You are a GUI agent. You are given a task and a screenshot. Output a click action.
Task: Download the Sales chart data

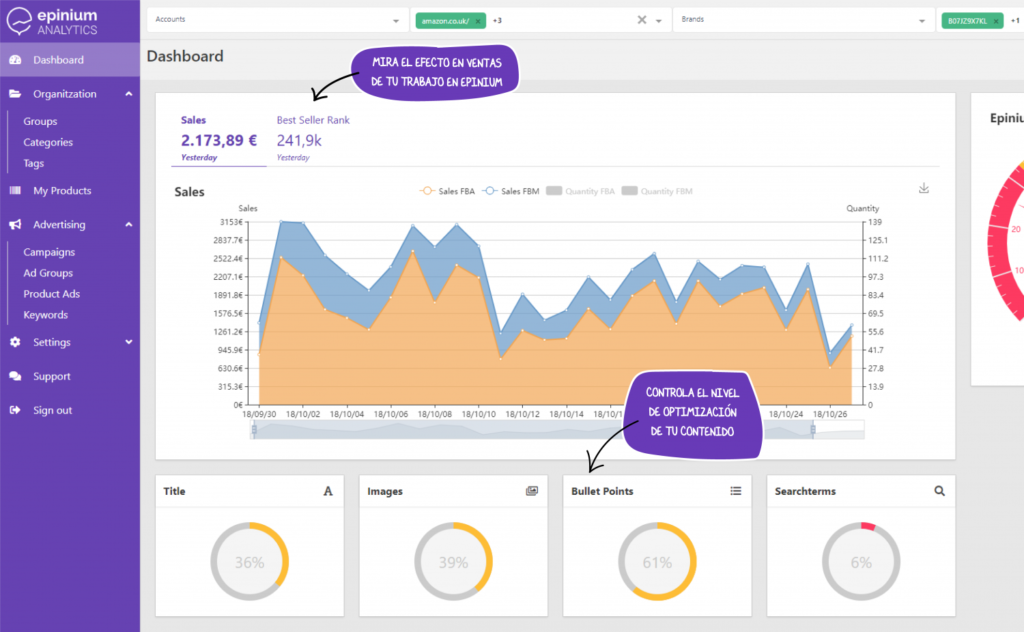923,188
